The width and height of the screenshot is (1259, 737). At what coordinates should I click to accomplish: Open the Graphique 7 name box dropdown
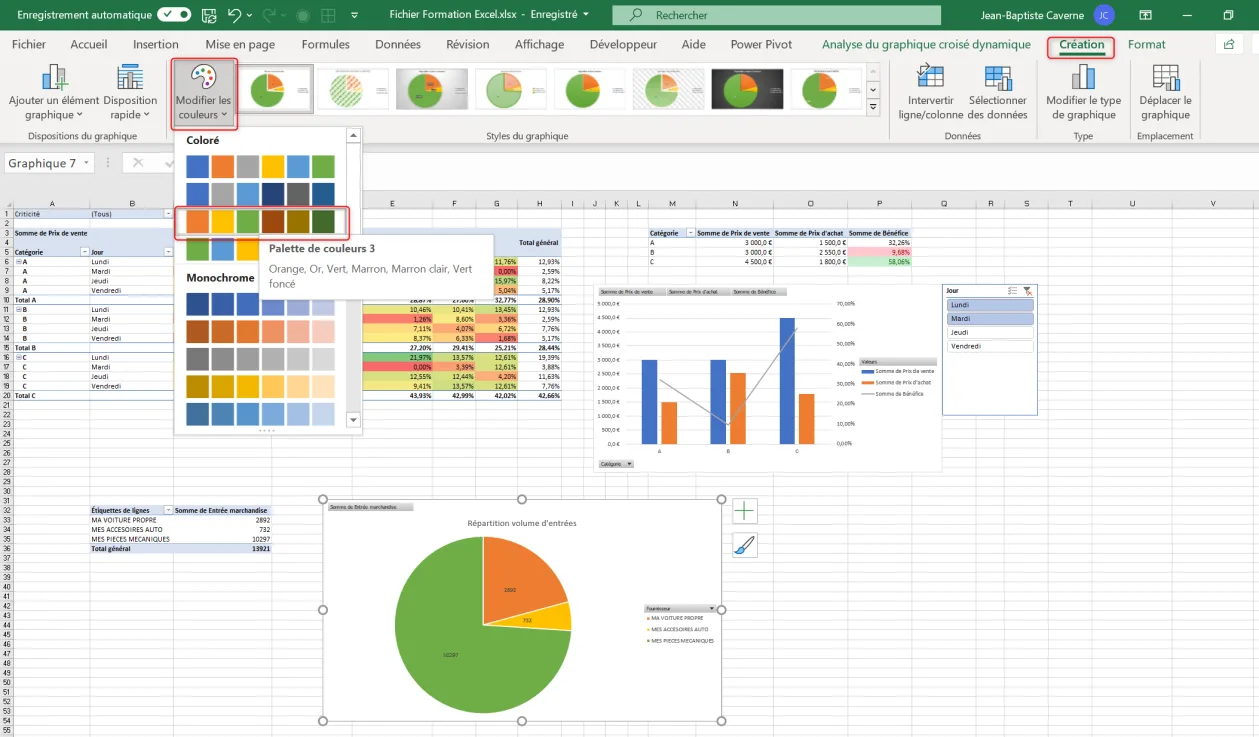[87, 163]
